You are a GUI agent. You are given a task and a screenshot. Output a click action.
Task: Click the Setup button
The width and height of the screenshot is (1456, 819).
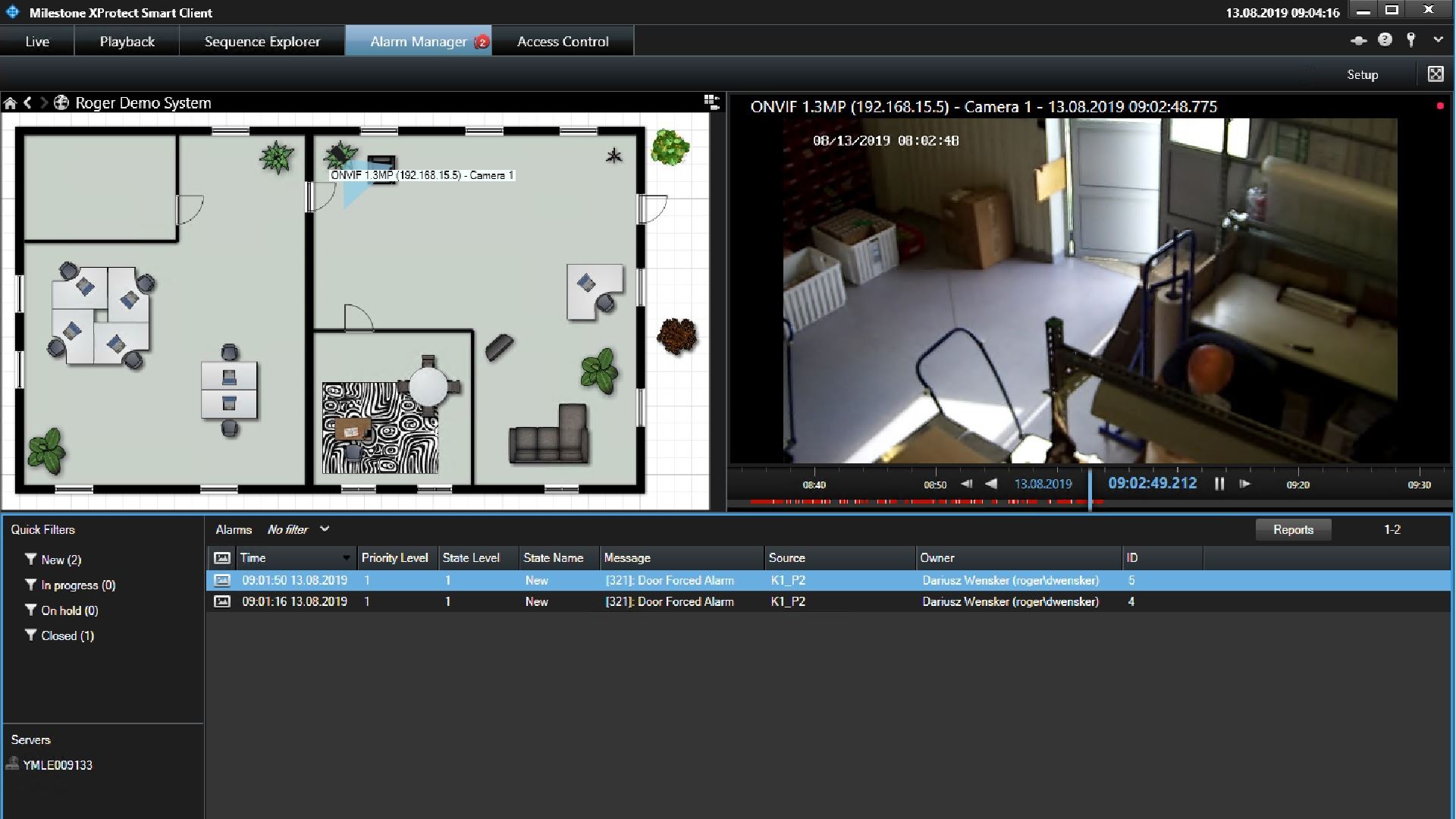[x=1362, y=74]
